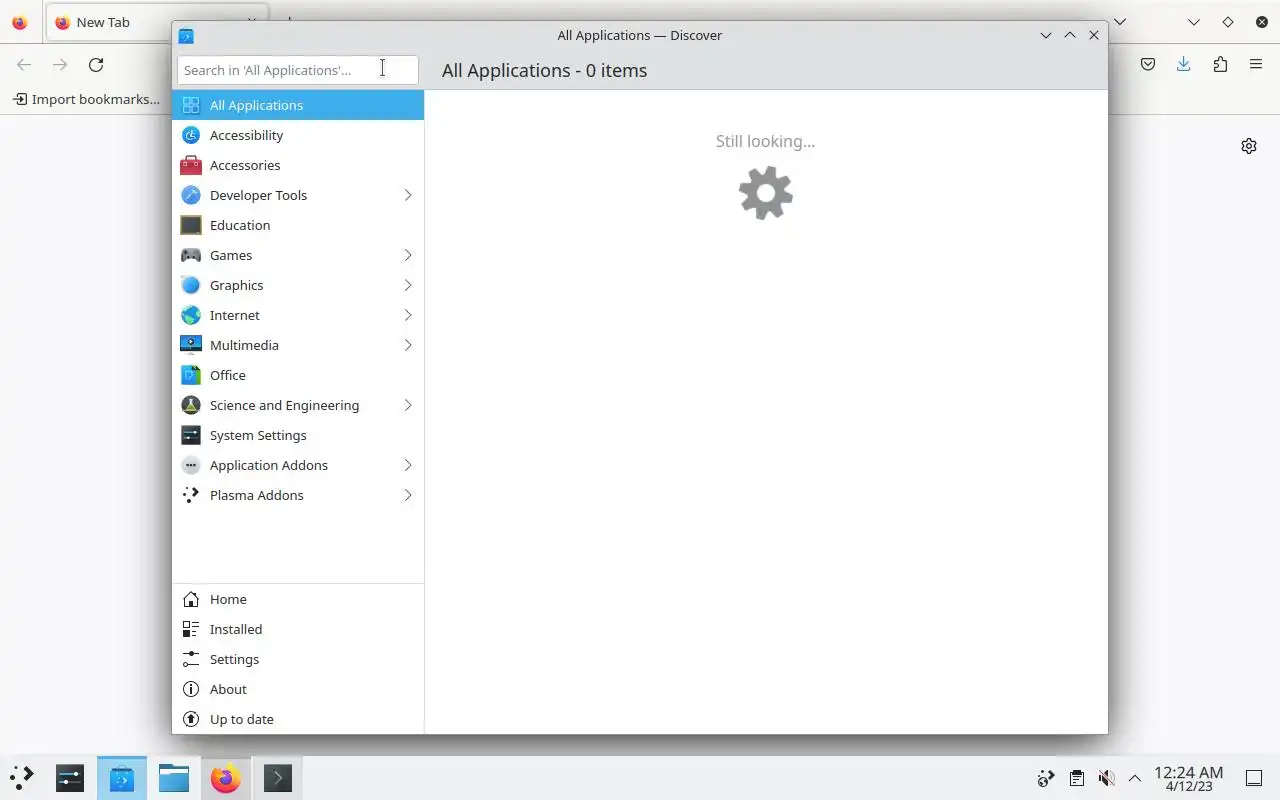
Task: Click the show desktop button in taskbar
Action: pyautogui.click(x=1253, y=778)
